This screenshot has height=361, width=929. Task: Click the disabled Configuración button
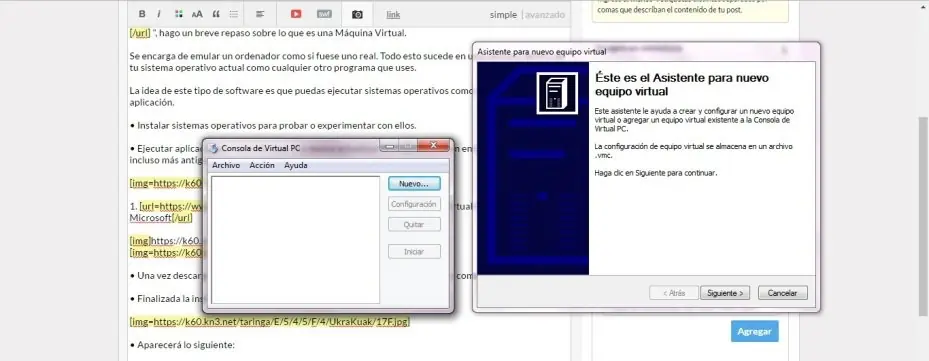coord(414,205)
